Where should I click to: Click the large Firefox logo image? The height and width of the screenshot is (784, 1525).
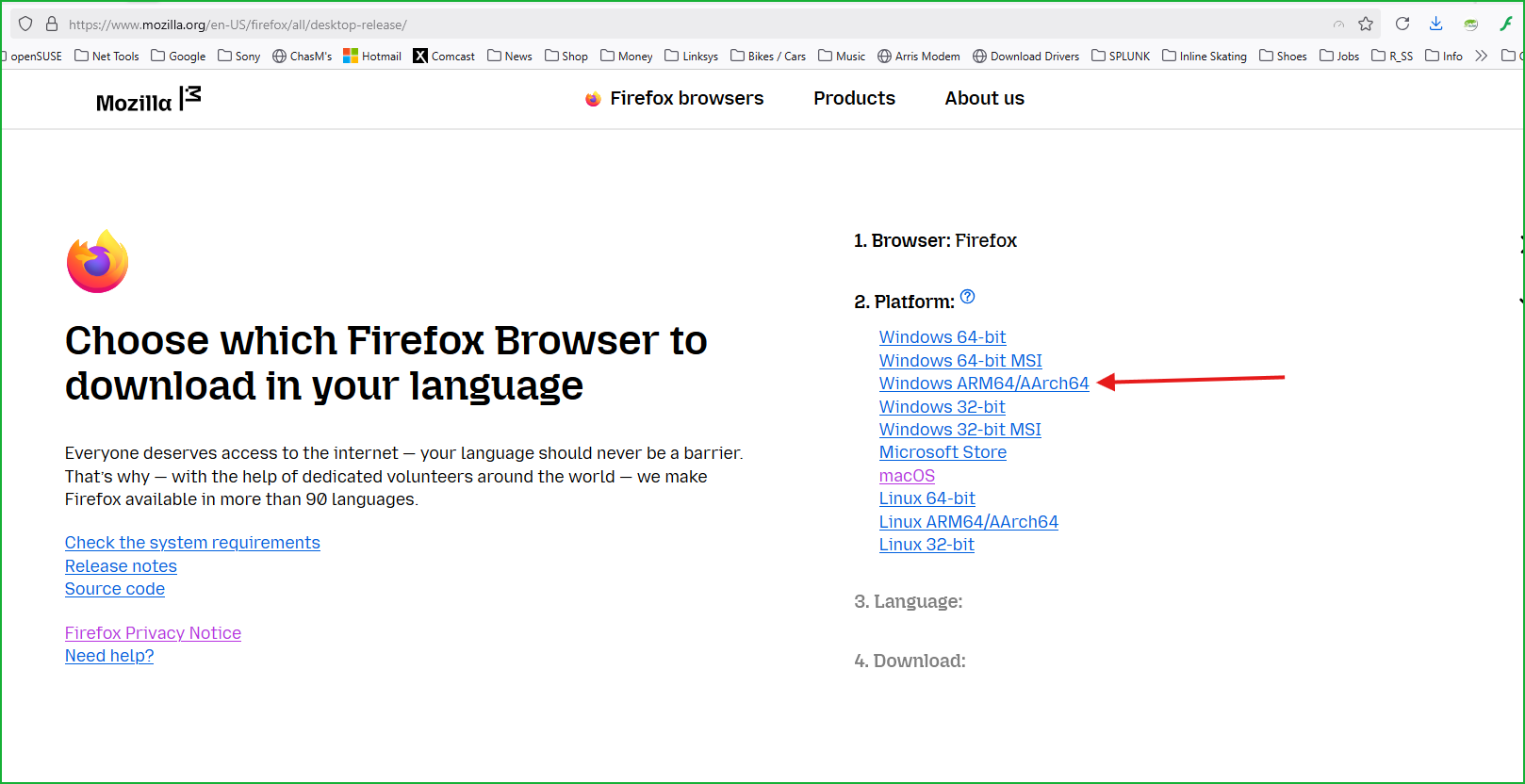pos(98,261)
